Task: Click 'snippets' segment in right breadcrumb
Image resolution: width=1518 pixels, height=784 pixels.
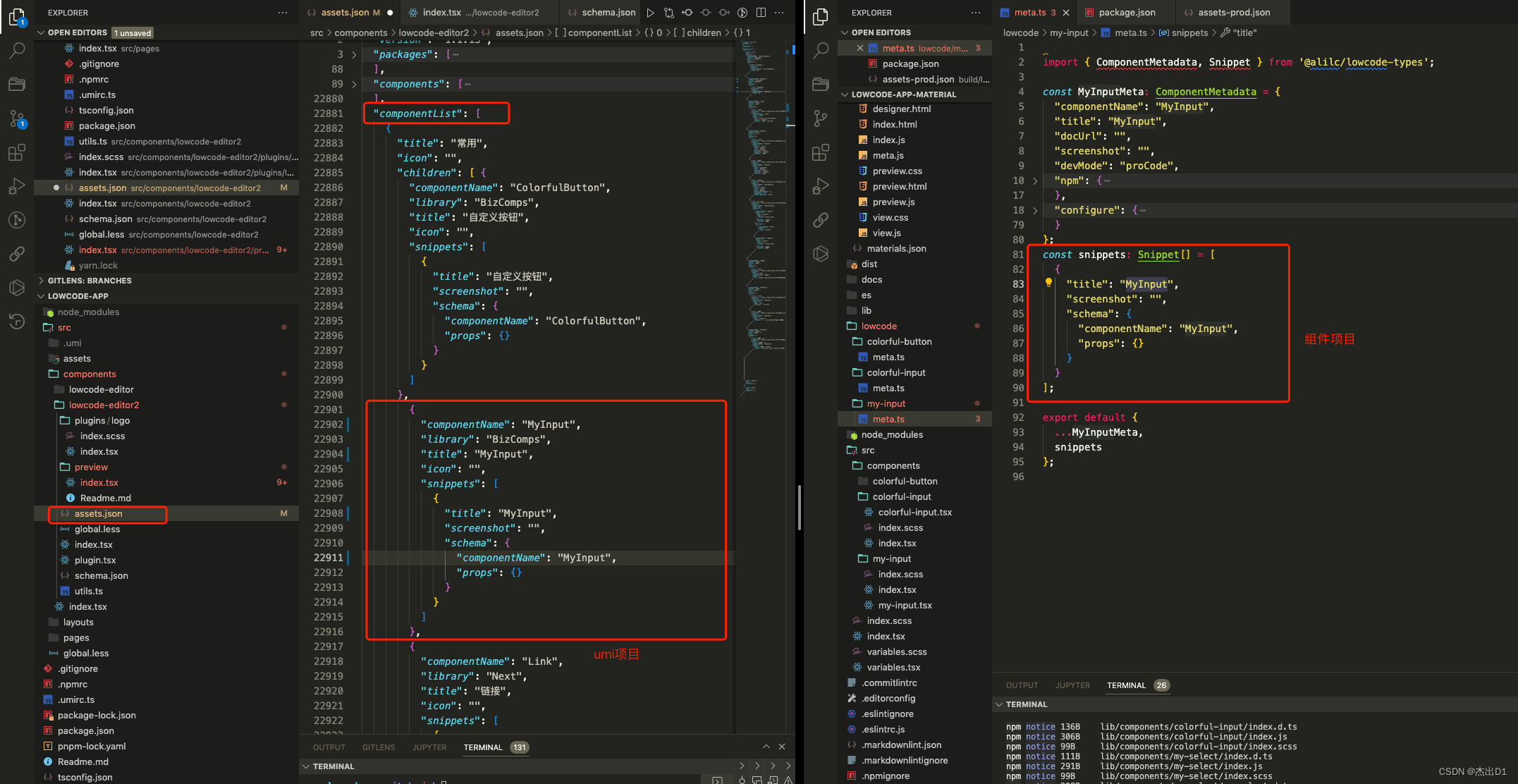Action: 1189,32
